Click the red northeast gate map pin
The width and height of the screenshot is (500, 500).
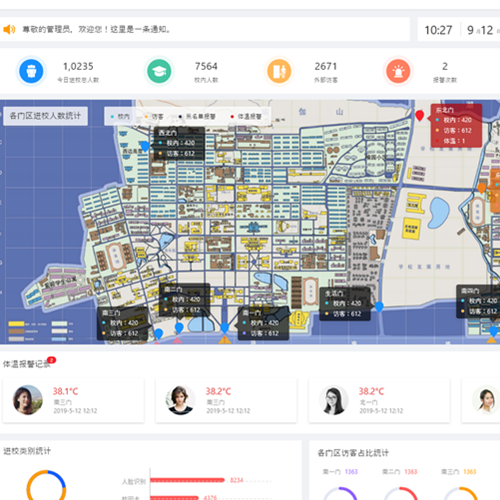coord(420,115)
